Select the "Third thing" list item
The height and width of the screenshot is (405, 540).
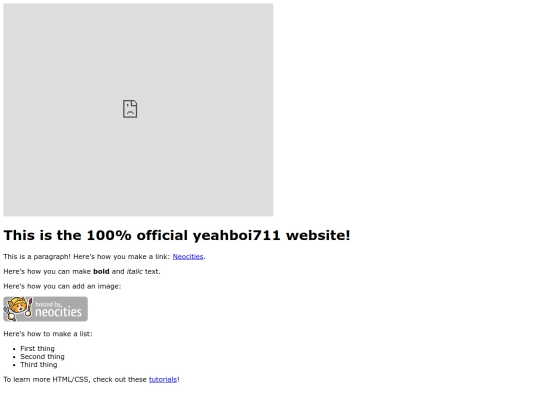point(39,364)
